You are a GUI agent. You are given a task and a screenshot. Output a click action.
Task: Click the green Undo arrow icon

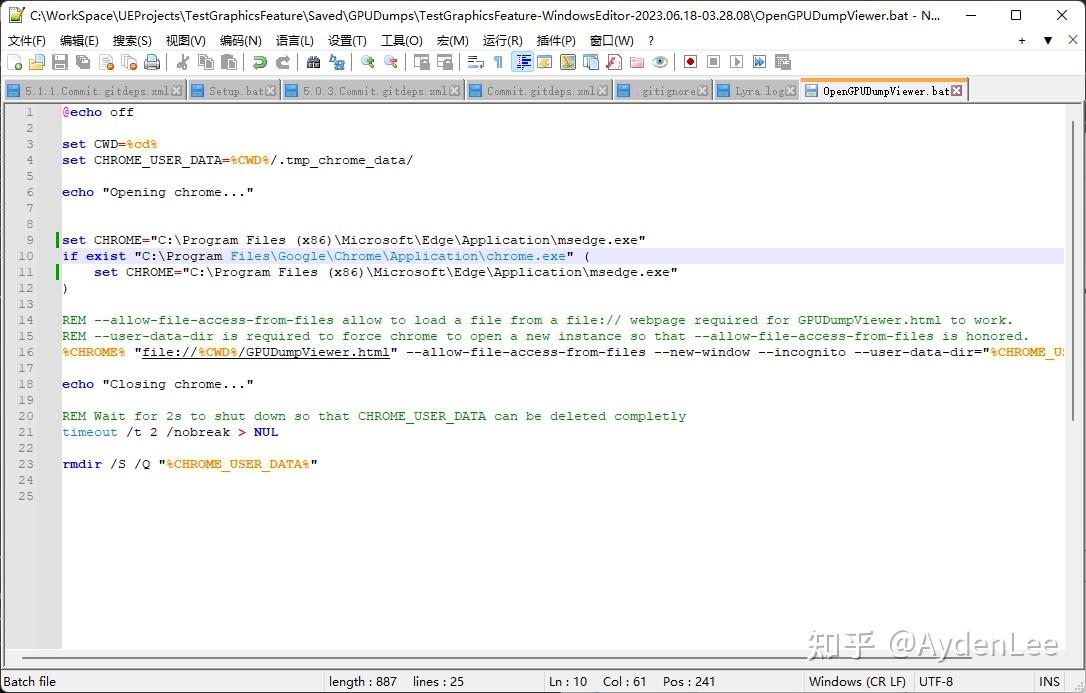(260, 62)
